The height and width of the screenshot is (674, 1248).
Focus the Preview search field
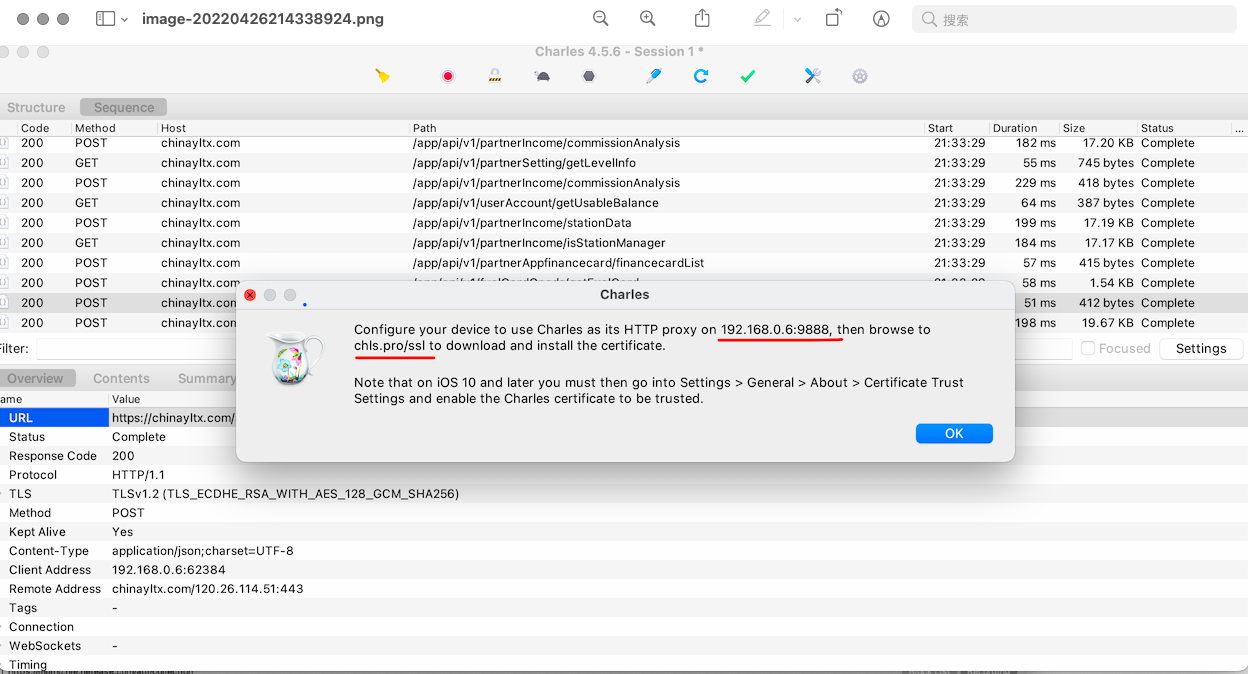click(x=1074, y=19)
